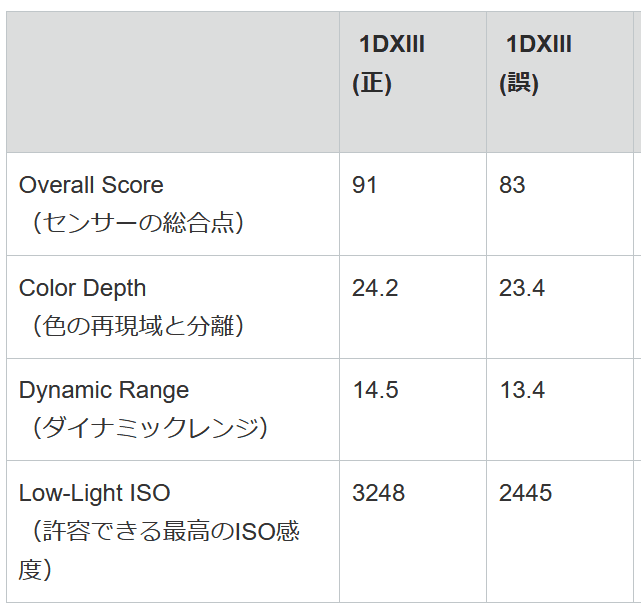Click the Low-Light ISO row label
Image resolution: width=641 pixels, height=605 pixels.
pos(95,493)
